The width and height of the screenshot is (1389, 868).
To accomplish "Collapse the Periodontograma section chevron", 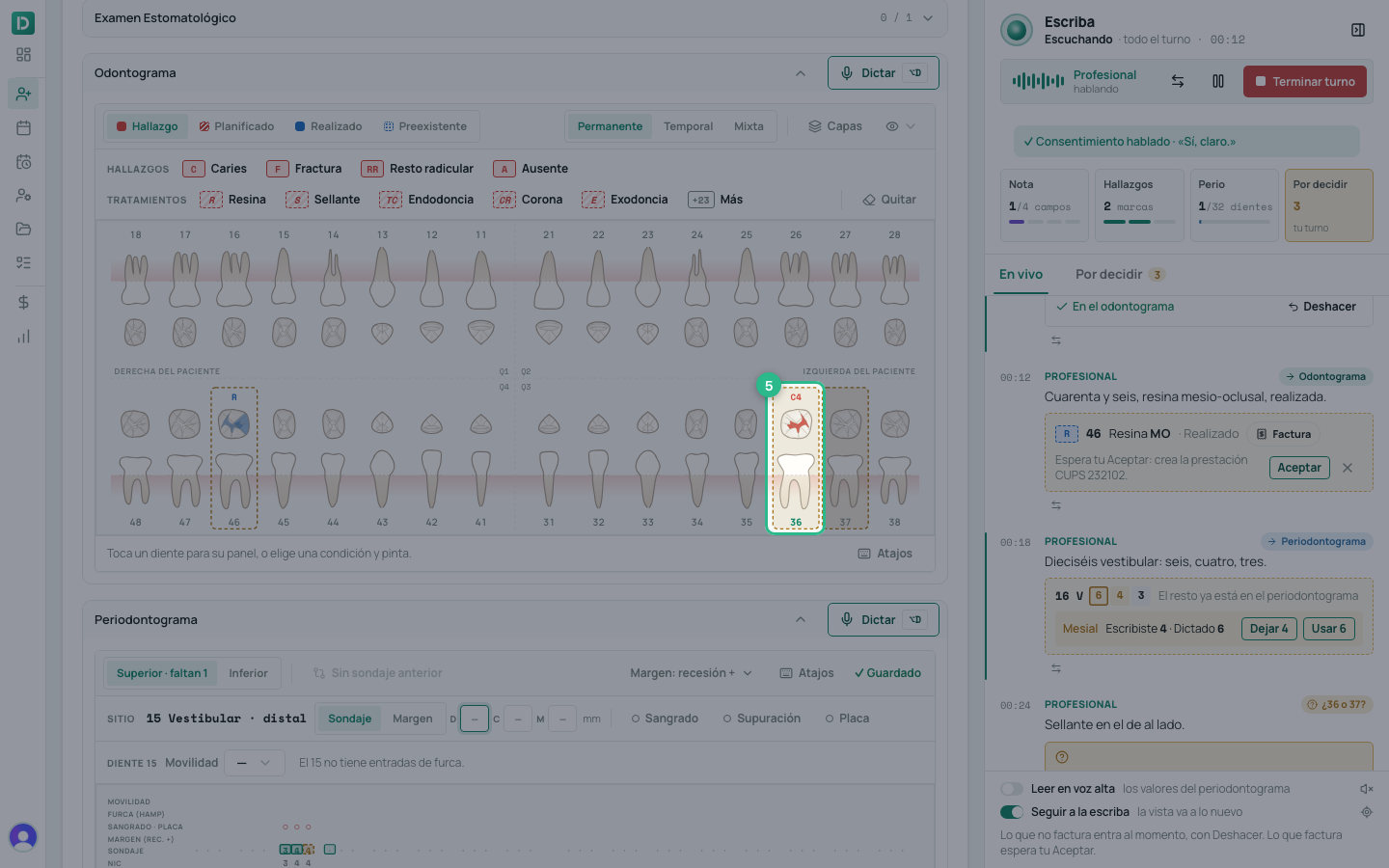I will tap(801, 620).
